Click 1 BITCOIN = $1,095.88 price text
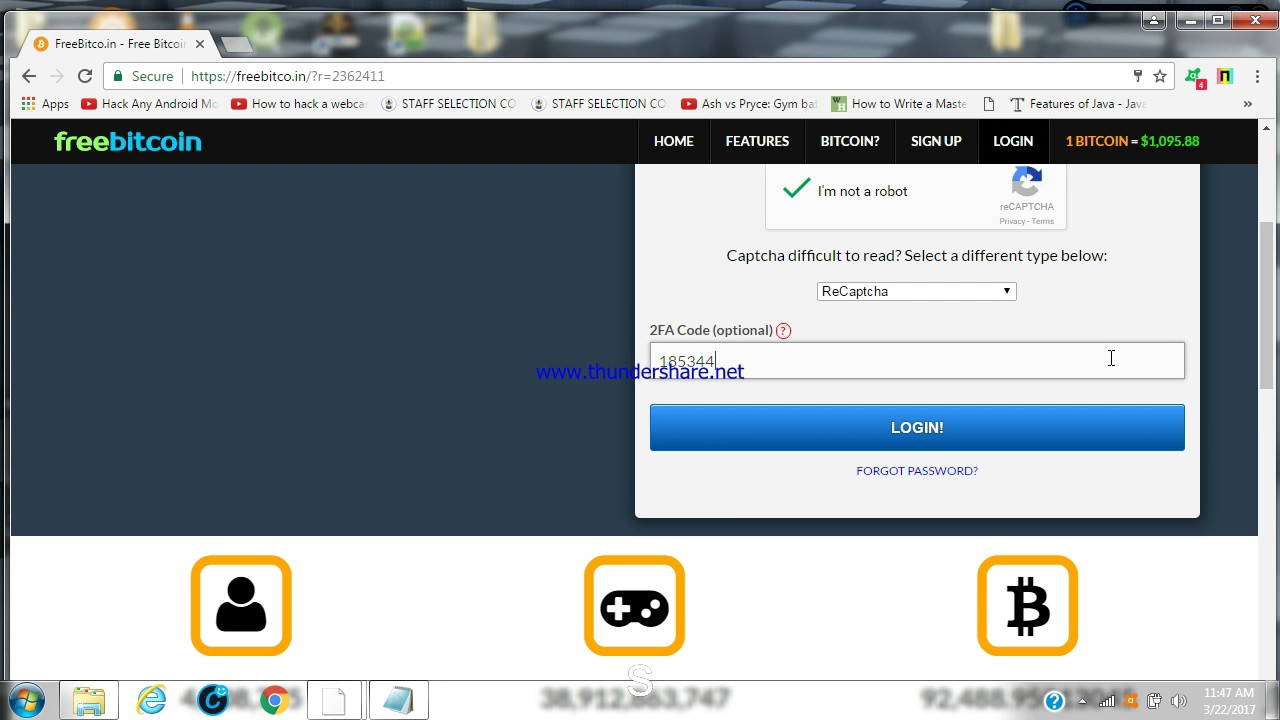This screenshot has width=1280, height=720. coord(1132,141)
